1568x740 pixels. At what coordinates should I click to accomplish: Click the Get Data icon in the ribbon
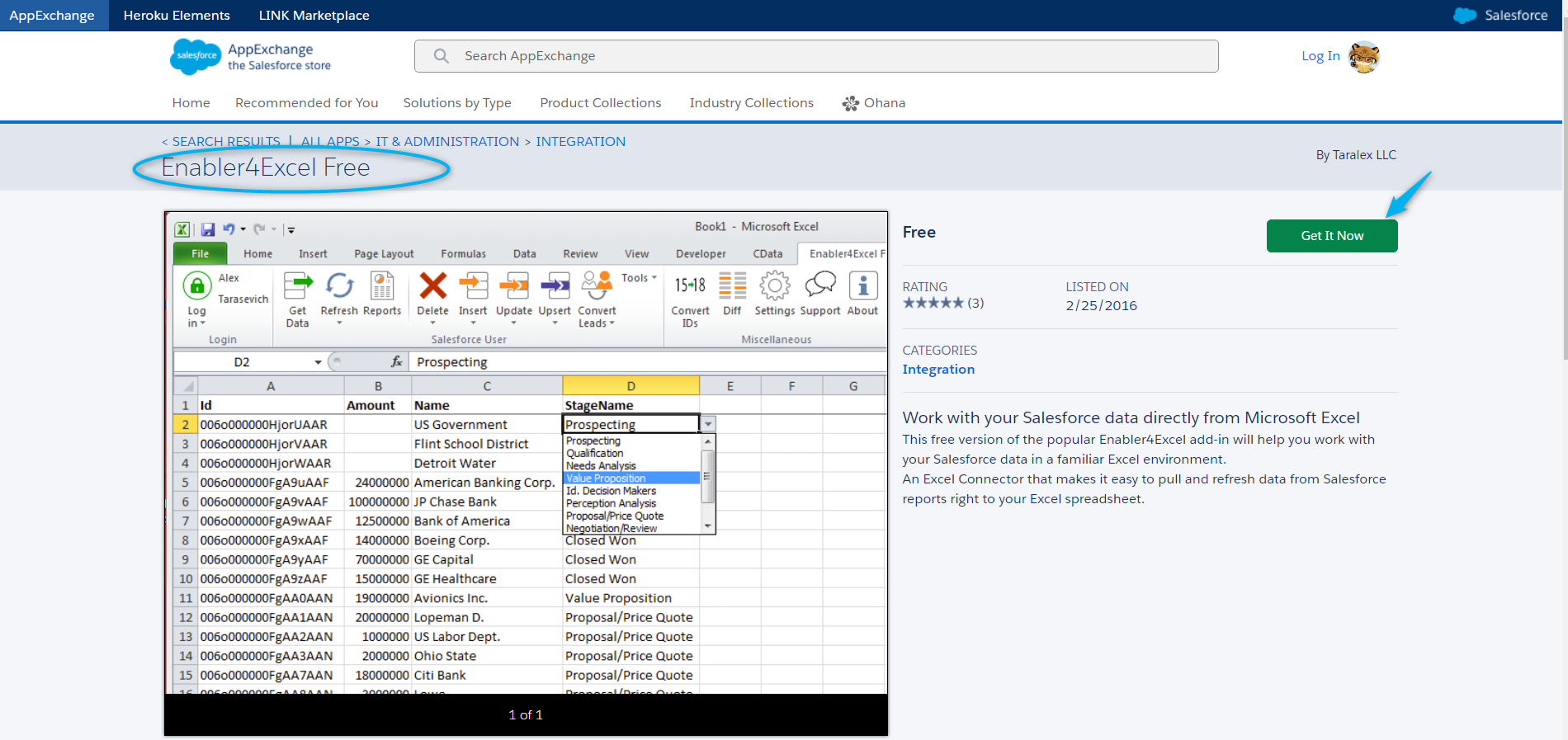(x=298, y=286)
